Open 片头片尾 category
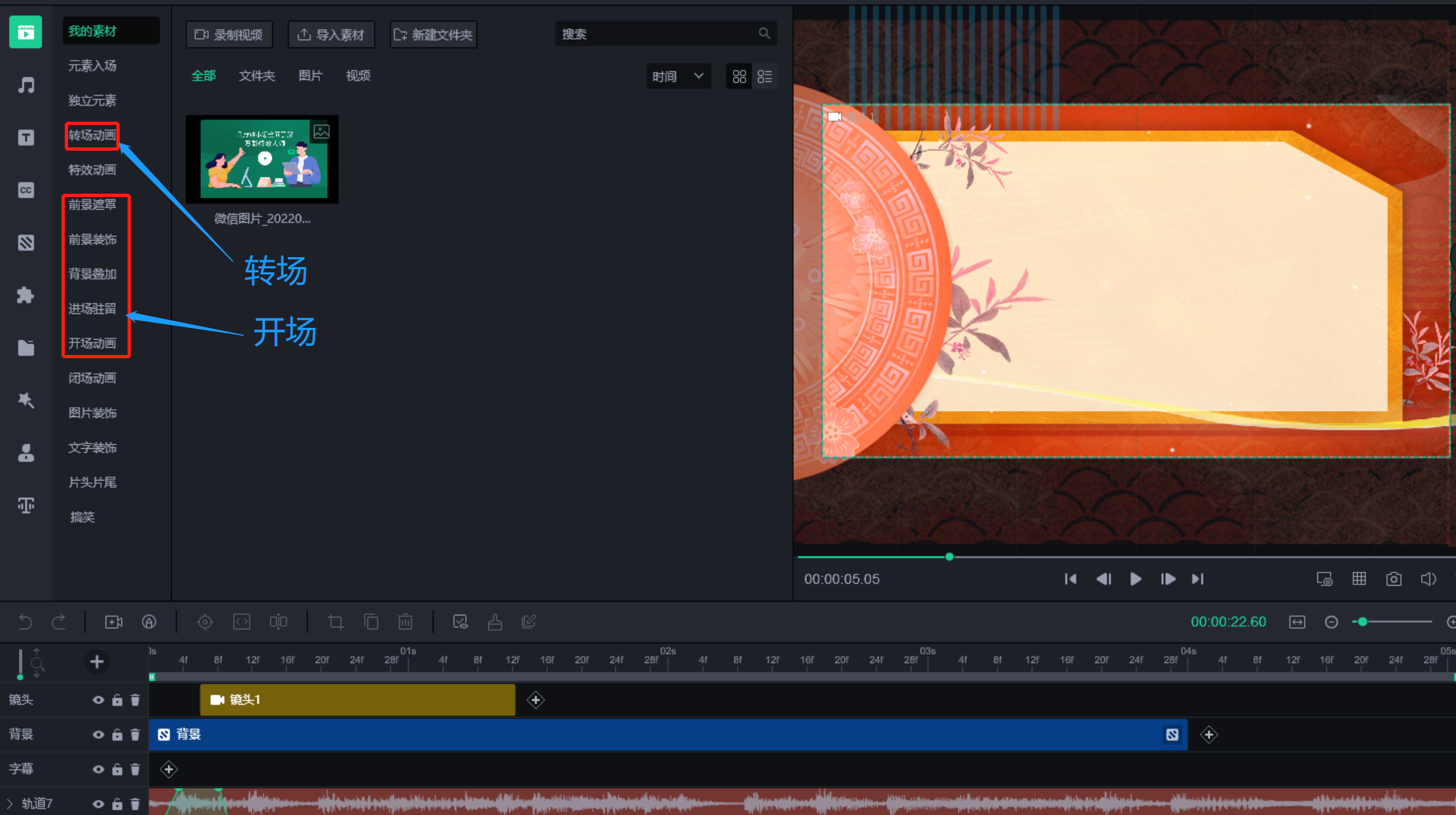This screenshot has height=815, width=1456. 93,483
